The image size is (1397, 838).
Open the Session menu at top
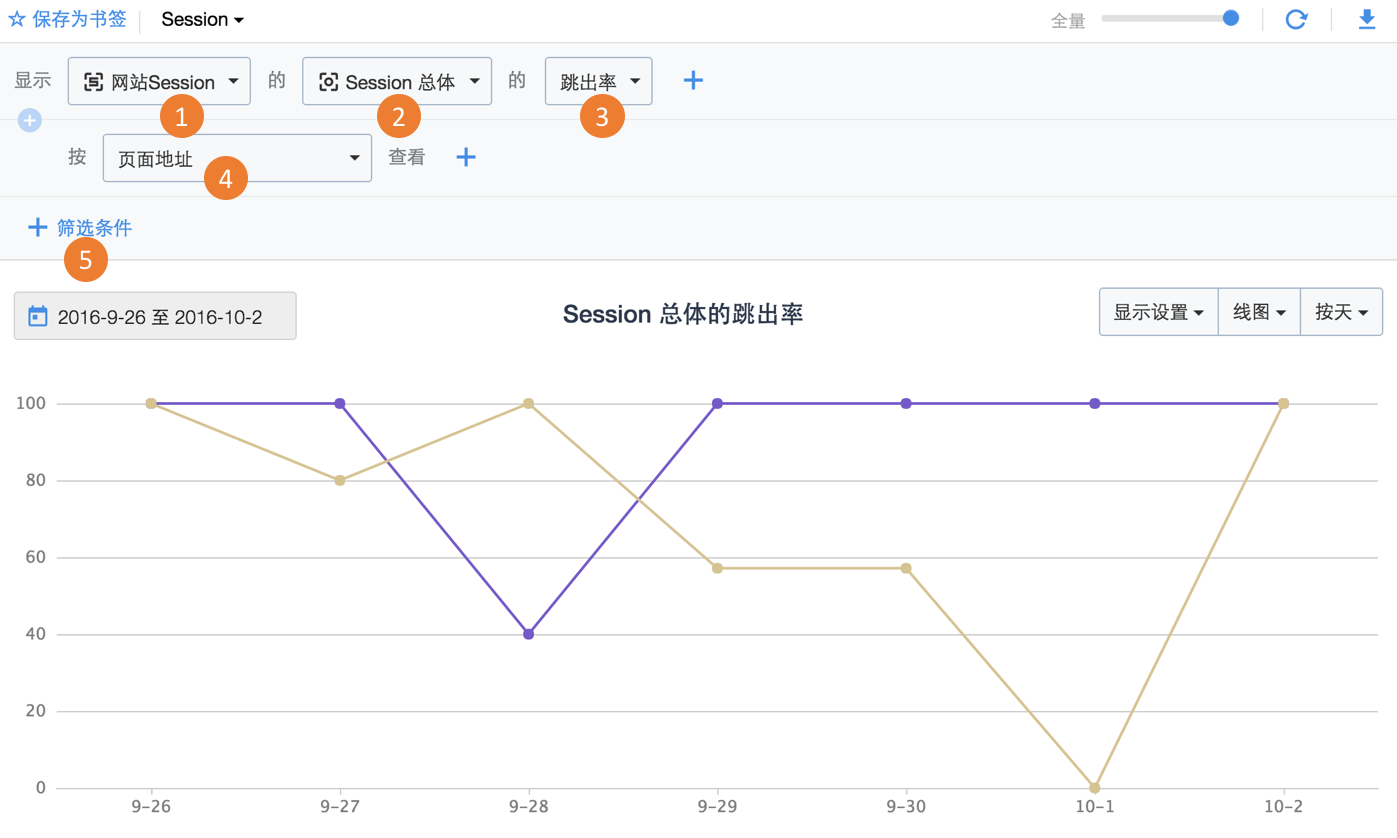(x=202, y=19)
